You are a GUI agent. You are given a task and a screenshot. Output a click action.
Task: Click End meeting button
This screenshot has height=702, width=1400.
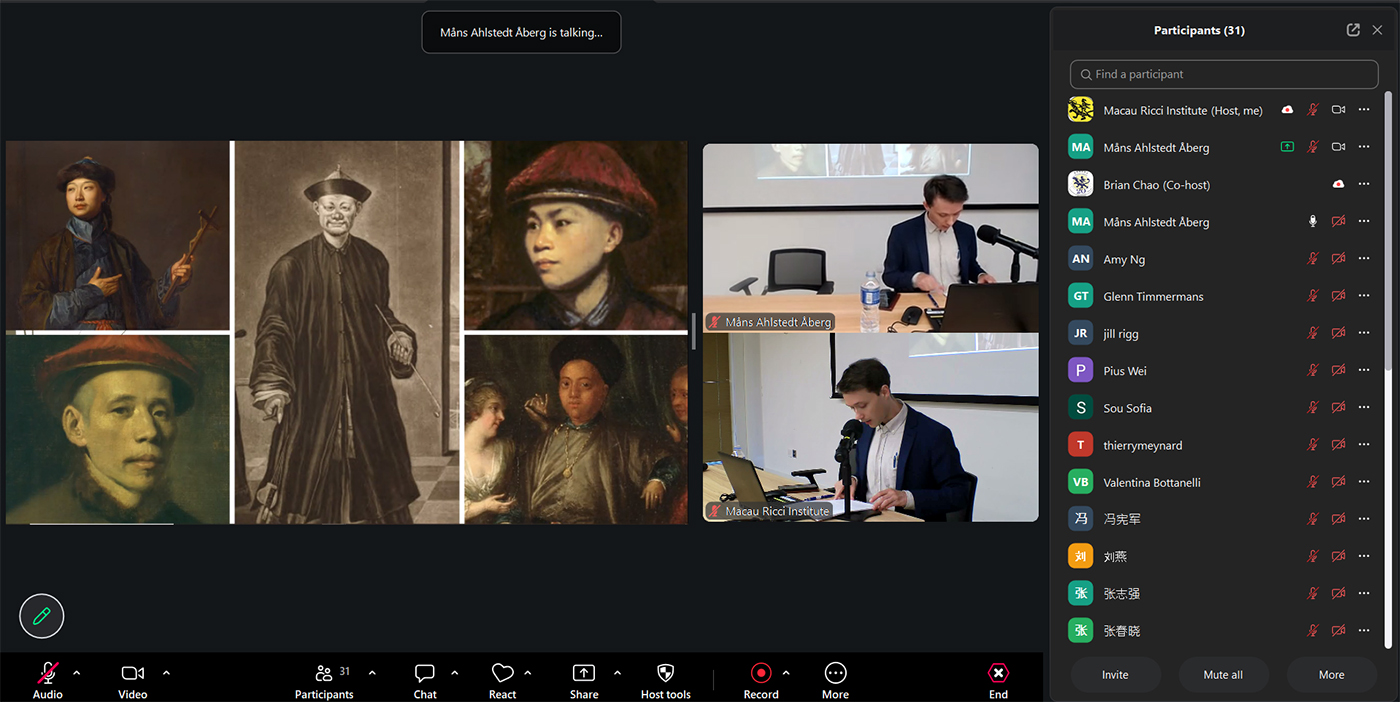pyautogui.click(x=998, y=680)
